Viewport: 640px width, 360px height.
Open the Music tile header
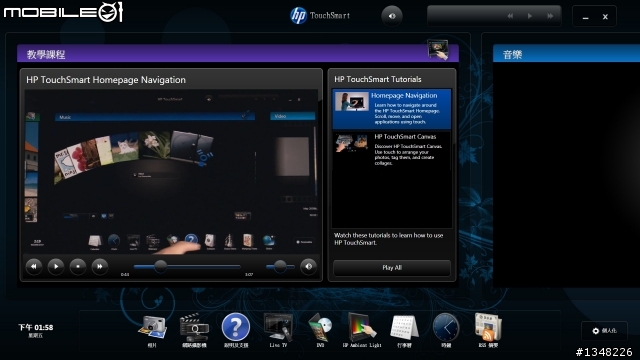(567, 54)
